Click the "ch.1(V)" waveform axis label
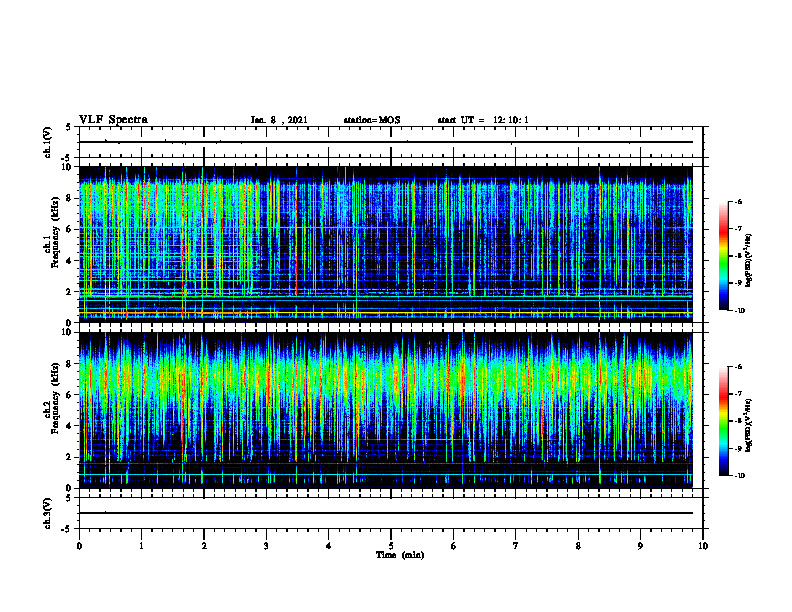The height and width of the screenshot is (612, 792). click(47, 142)
